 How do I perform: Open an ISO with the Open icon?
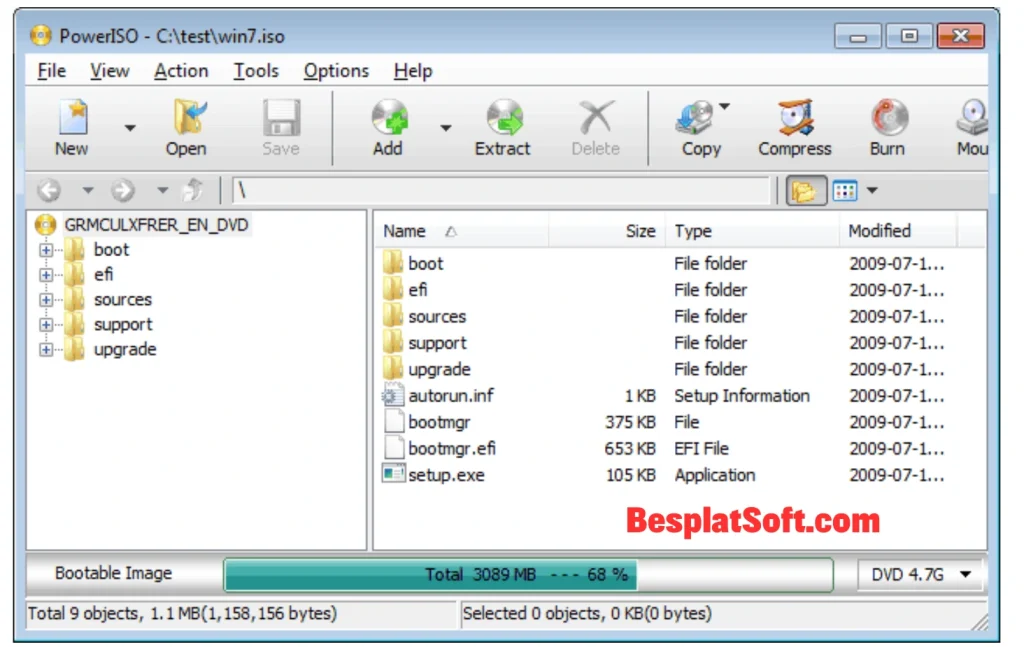186,127
